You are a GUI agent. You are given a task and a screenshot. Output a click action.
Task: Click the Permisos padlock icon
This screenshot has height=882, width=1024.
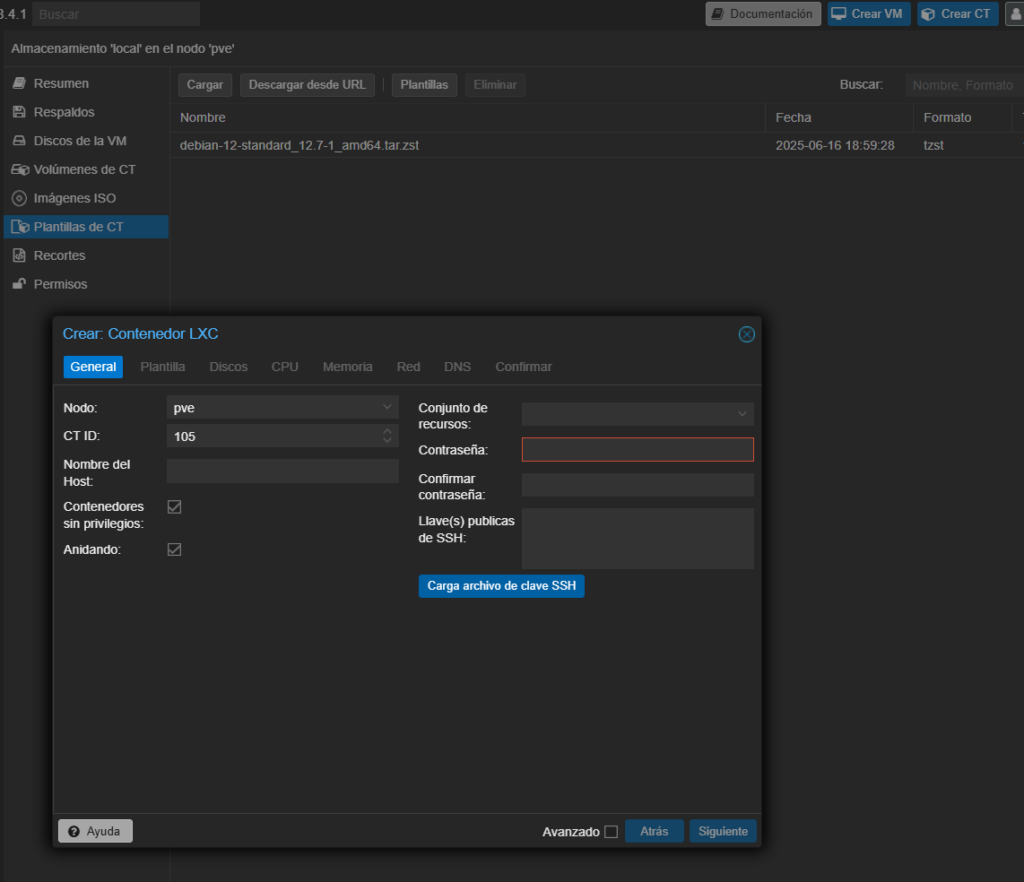pyautogui.click(x=19, y=285)
